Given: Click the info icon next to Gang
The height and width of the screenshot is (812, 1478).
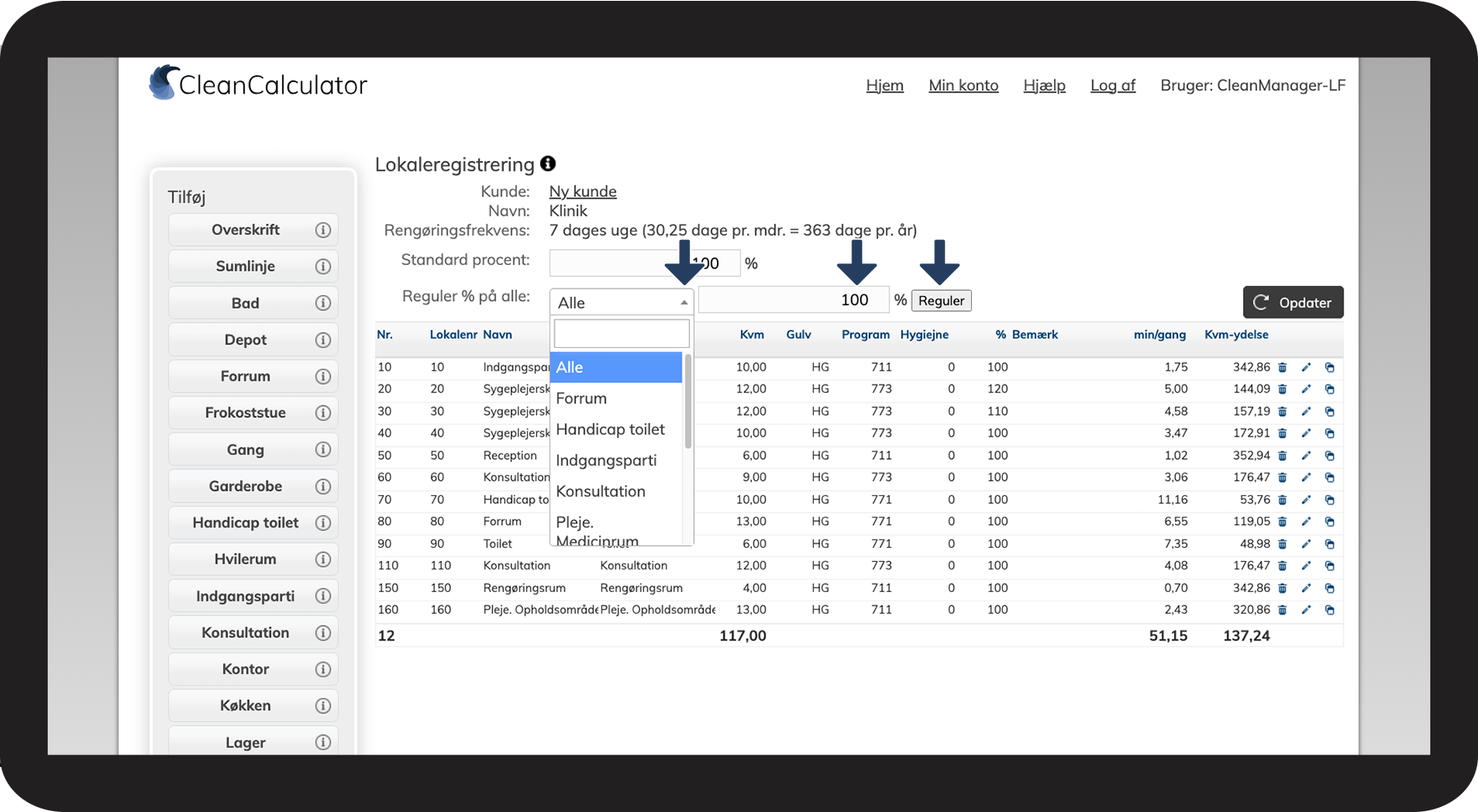Looking at the screenshot, I should click(323, 450).
